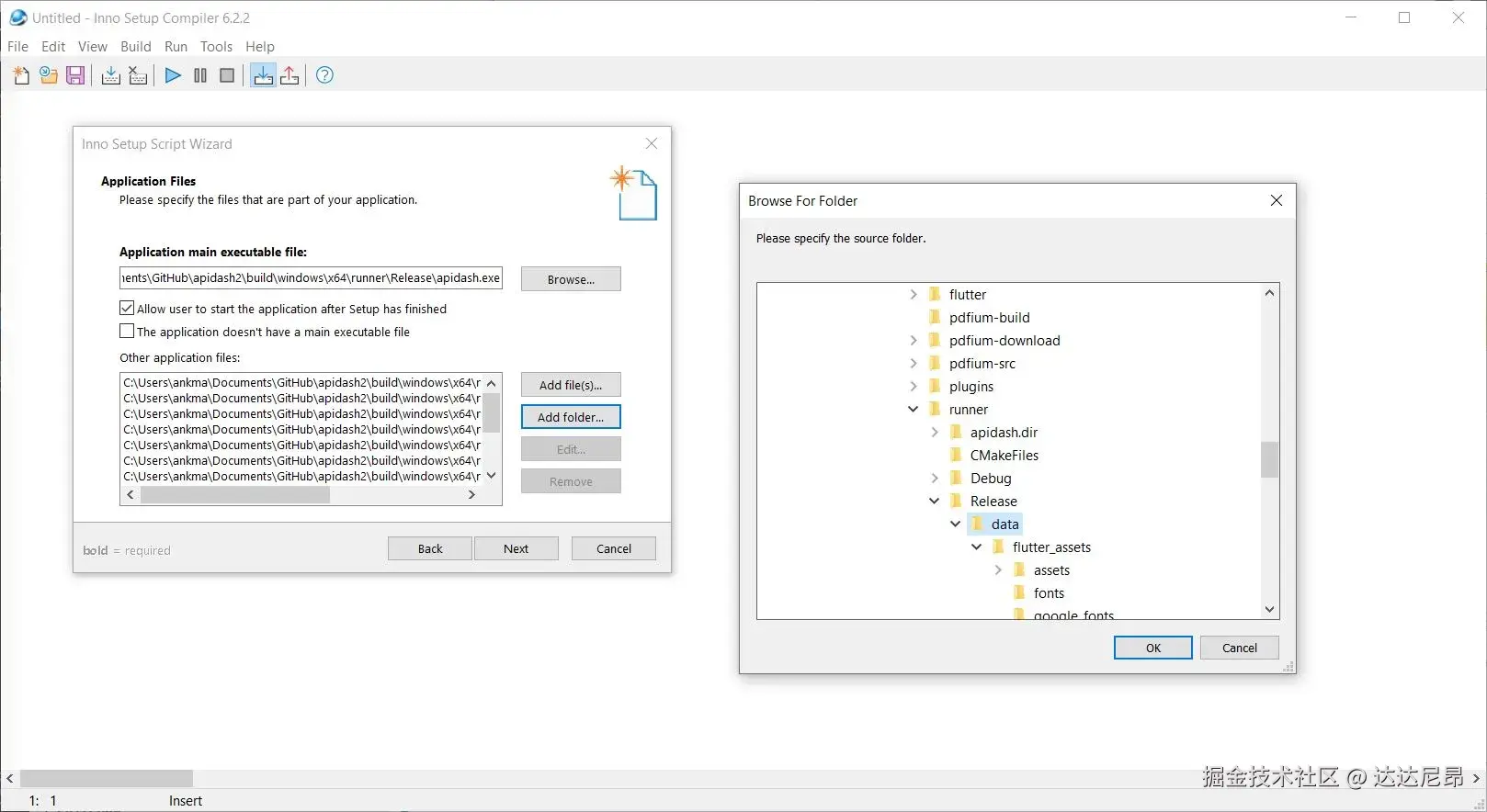Expand the apidash.dir folder node
The image size is (1487, 812).
click(x=934, y=432)
